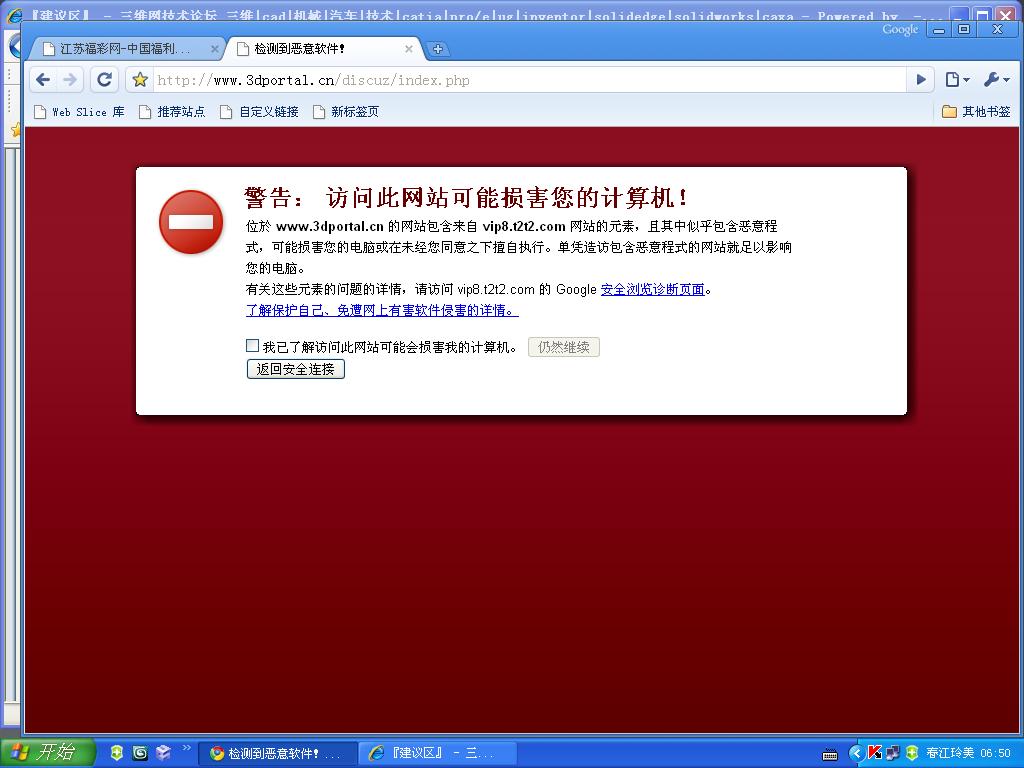The image size is (1024, 768).
Task: Open the Web Slice 库 bookmark
Action: (x=80, y=112)
